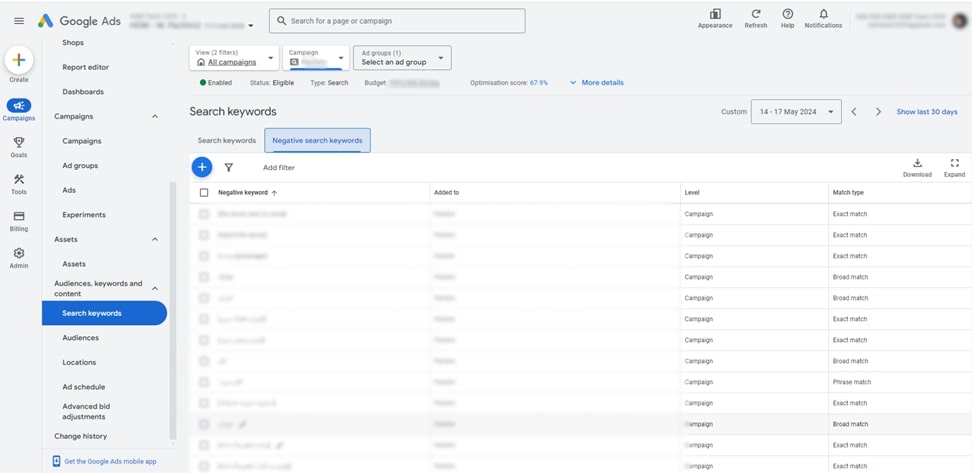Go to next date range arrow
The image size is (972, 473).
[878, 112]
